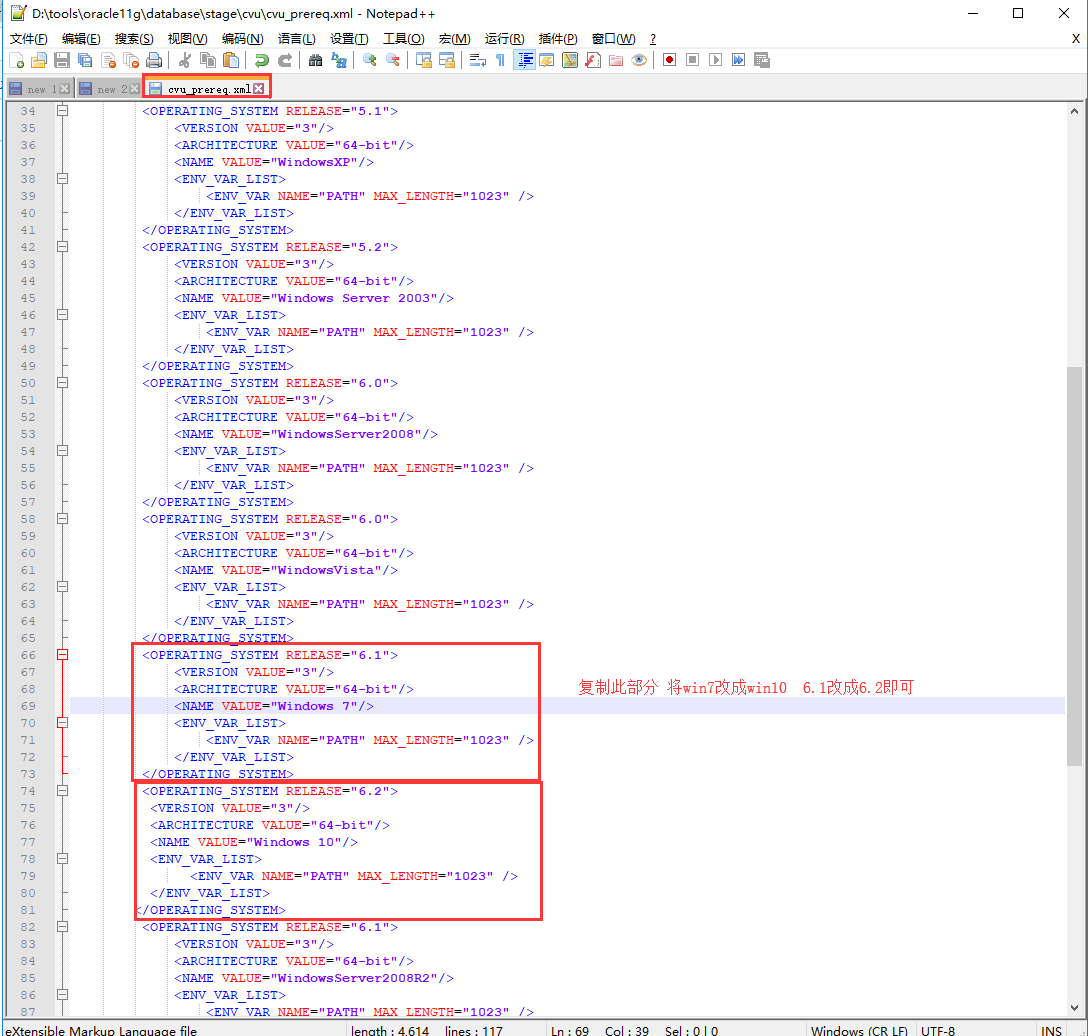Viewport: 1088px width, 1036px height.
Task: Collapse the fold marker at line 50
Action: (62, 382)
